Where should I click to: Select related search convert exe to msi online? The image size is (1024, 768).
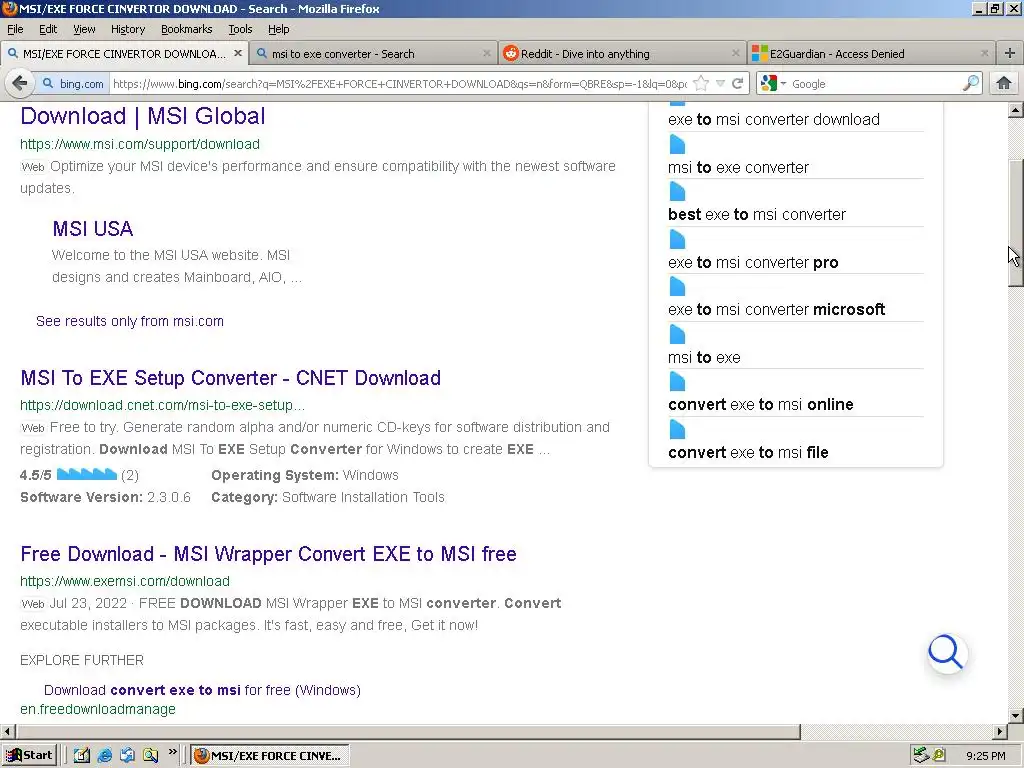coord(761,404)
